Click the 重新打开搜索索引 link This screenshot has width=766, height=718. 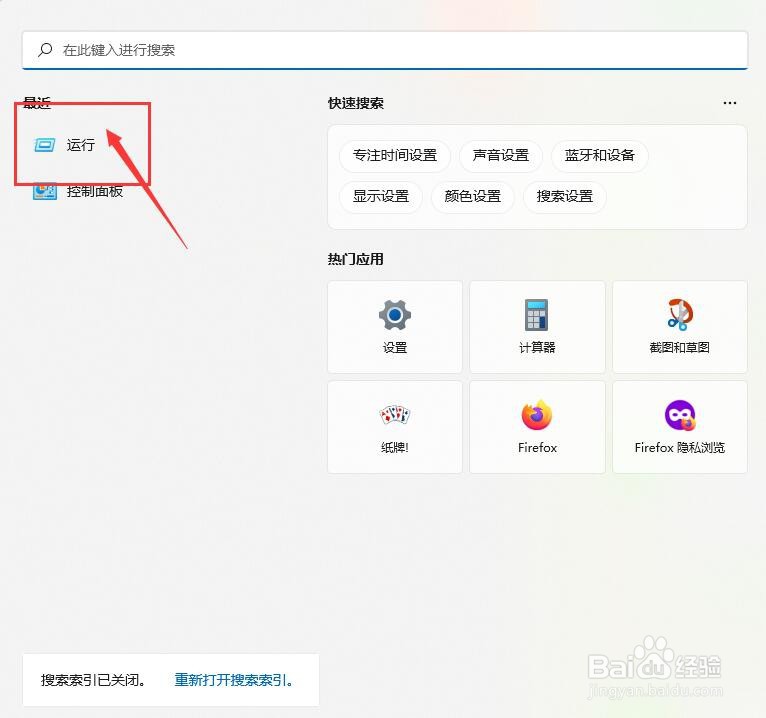pos(234,680)
